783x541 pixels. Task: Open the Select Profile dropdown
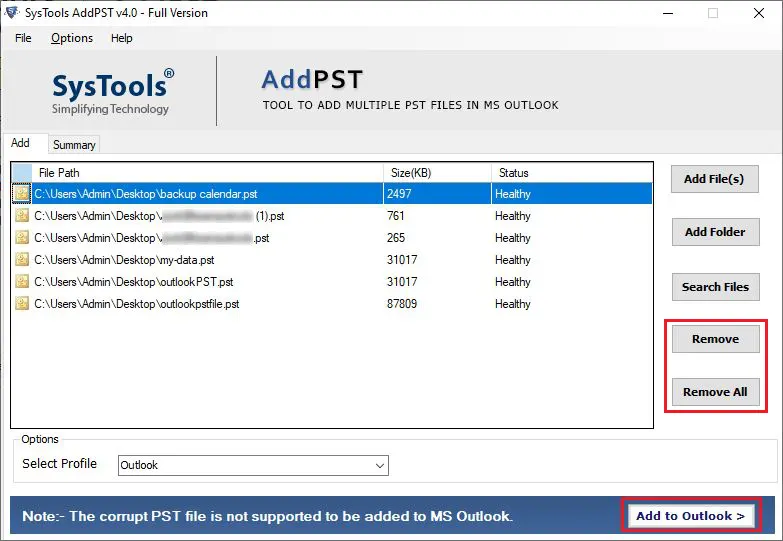click(253, 465)
